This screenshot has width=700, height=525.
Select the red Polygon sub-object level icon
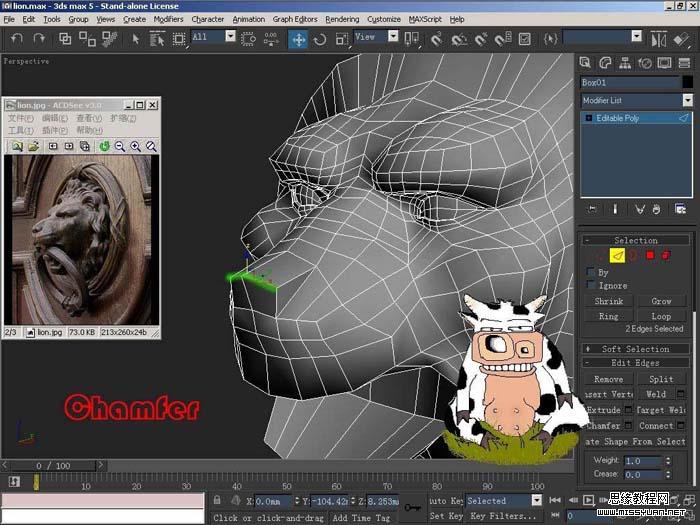pos(650,255)
